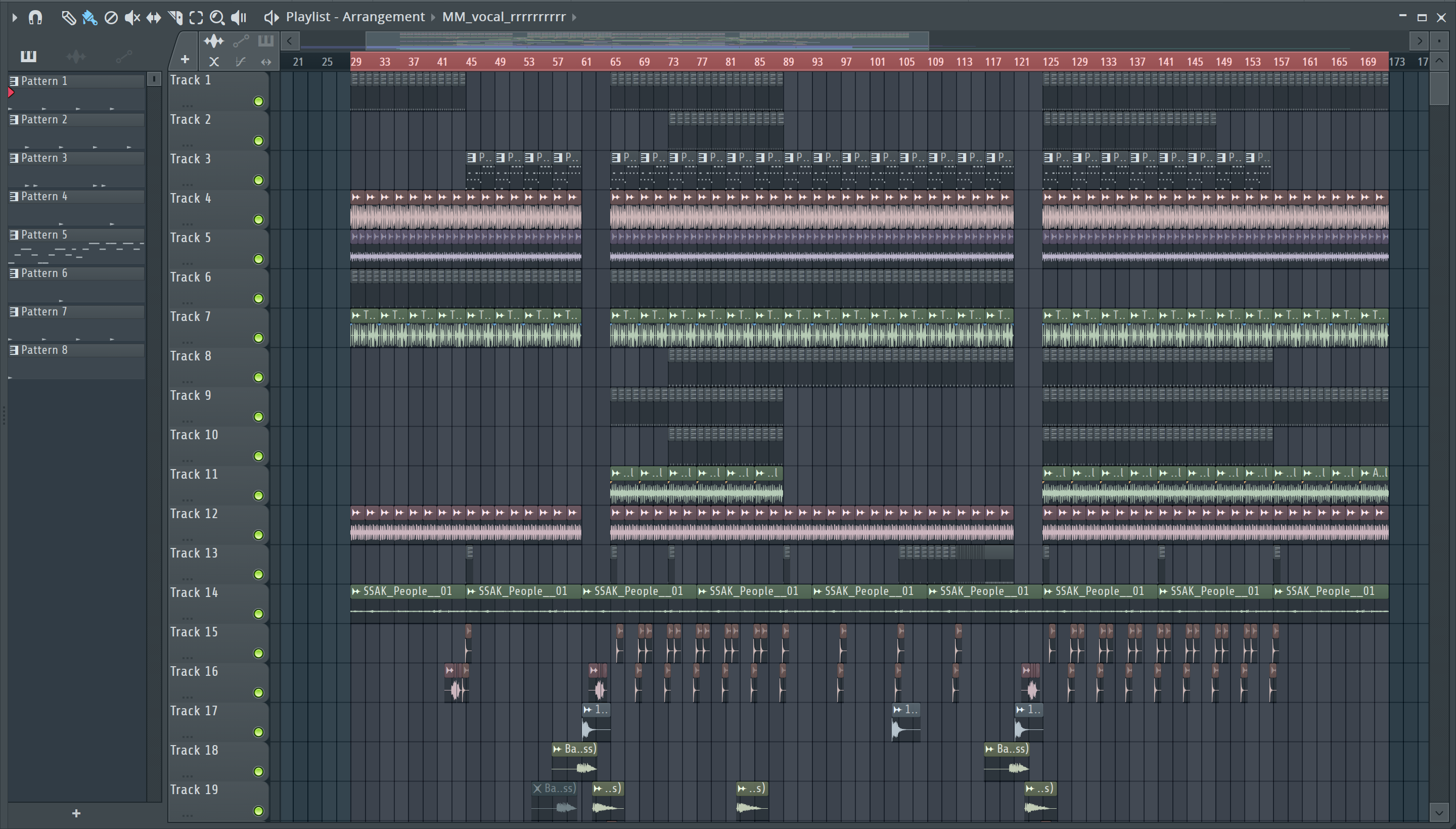The width and height of the screenshot is (1456, 829).
Task: Click bar 65 on the timeline ruler
Action: 615,62
